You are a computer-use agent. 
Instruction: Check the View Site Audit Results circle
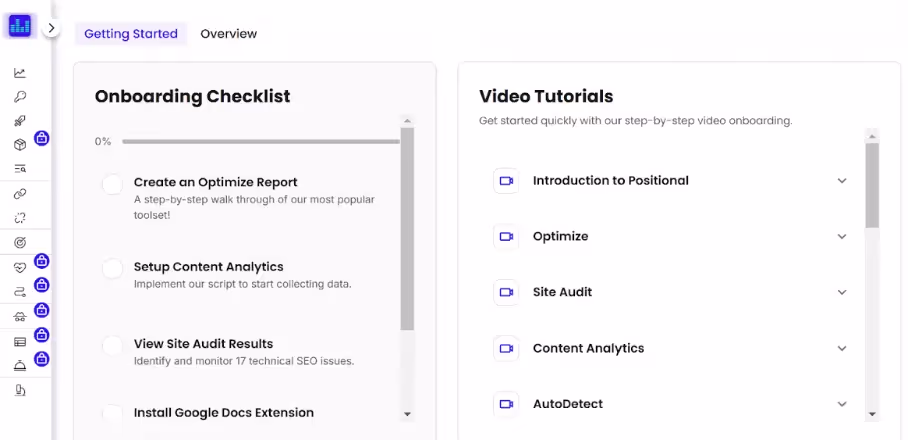click(x=112, y=346)
